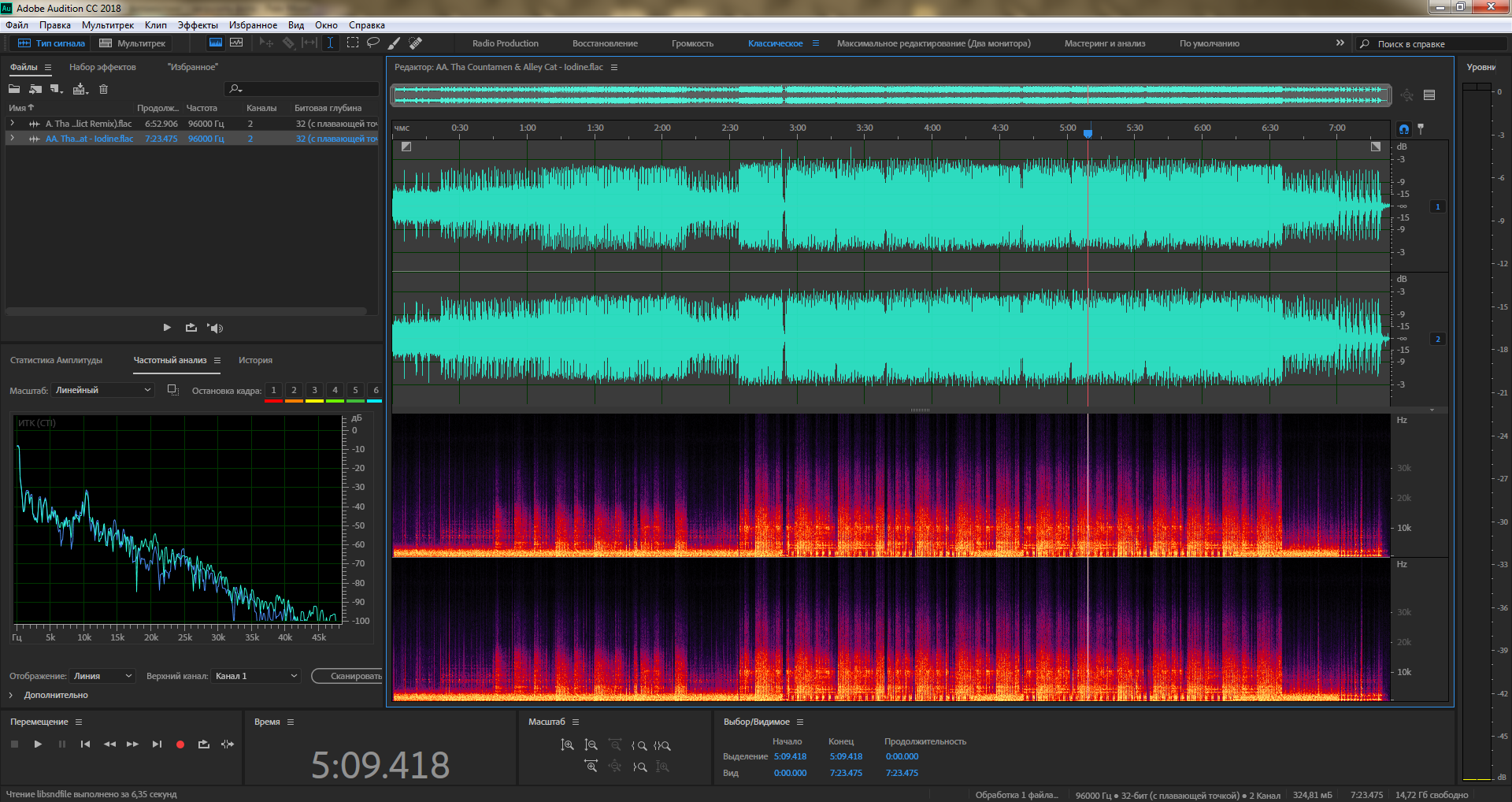The image size is (1512, 802).
Task: Click the Open File folder icon
Action: click(x=14, y=89)
